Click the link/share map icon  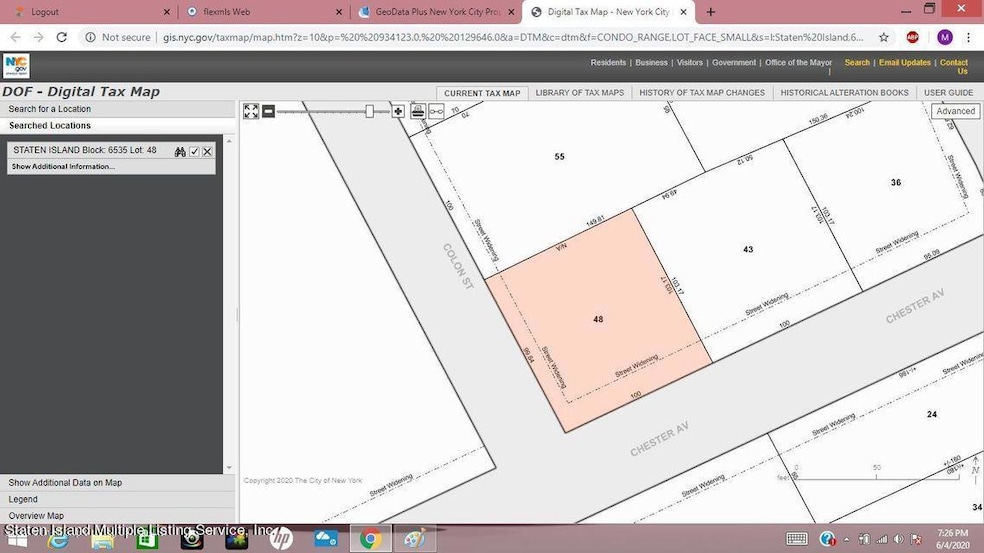pos(436,111)
